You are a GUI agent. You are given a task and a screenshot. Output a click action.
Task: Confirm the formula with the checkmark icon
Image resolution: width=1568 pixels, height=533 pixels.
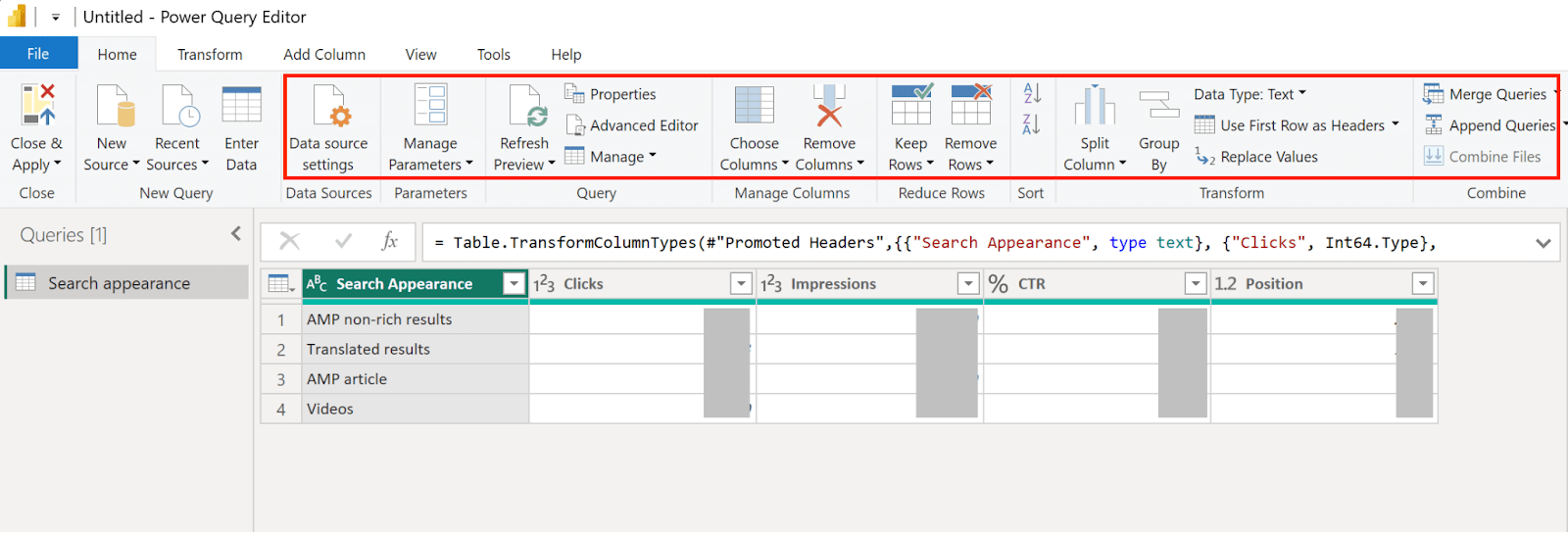click(x=343, y=241)
